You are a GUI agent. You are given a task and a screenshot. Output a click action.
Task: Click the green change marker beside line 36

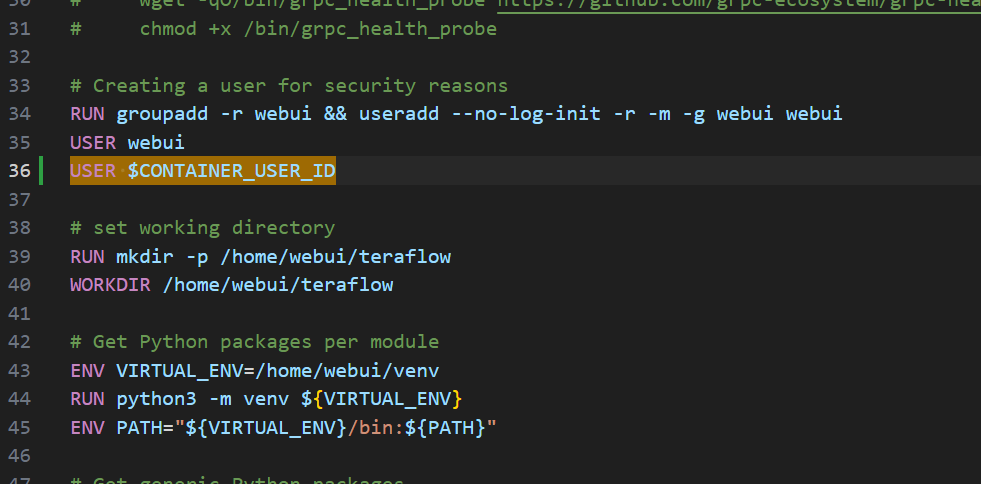pos(42,171)
